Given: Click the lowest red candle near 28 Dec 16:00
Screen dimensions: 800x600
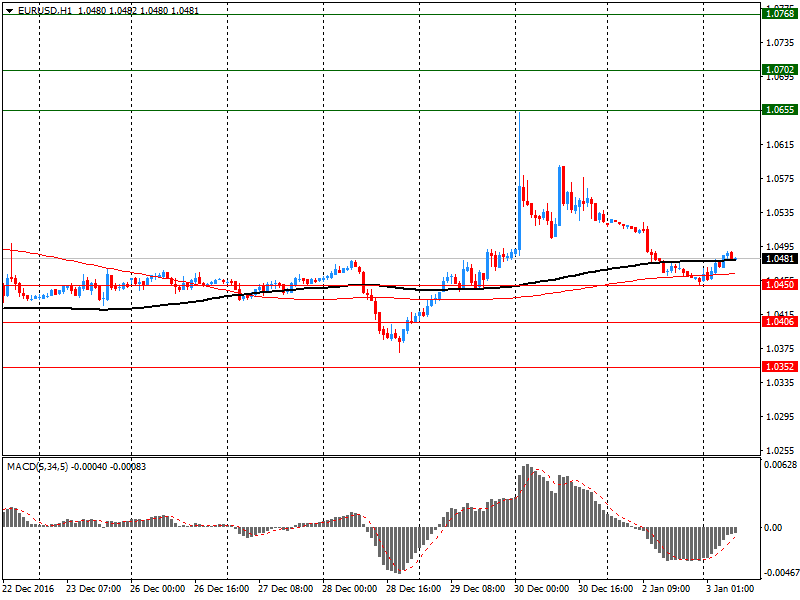Looking at the screenshot, I should point(399,338).
